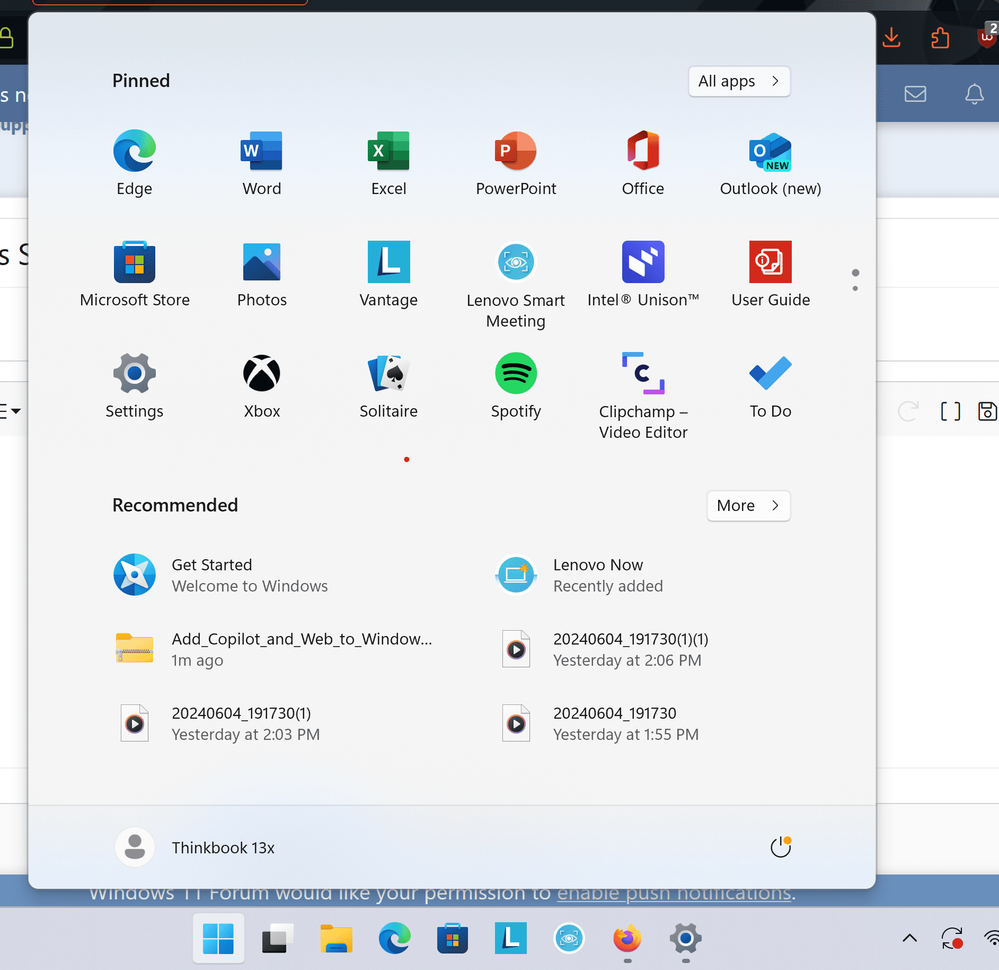Open Settings from pinned apps
Image resolution: width=999 pixels, height=970 pixels.
pyautogui.click(x=134, y=386)
